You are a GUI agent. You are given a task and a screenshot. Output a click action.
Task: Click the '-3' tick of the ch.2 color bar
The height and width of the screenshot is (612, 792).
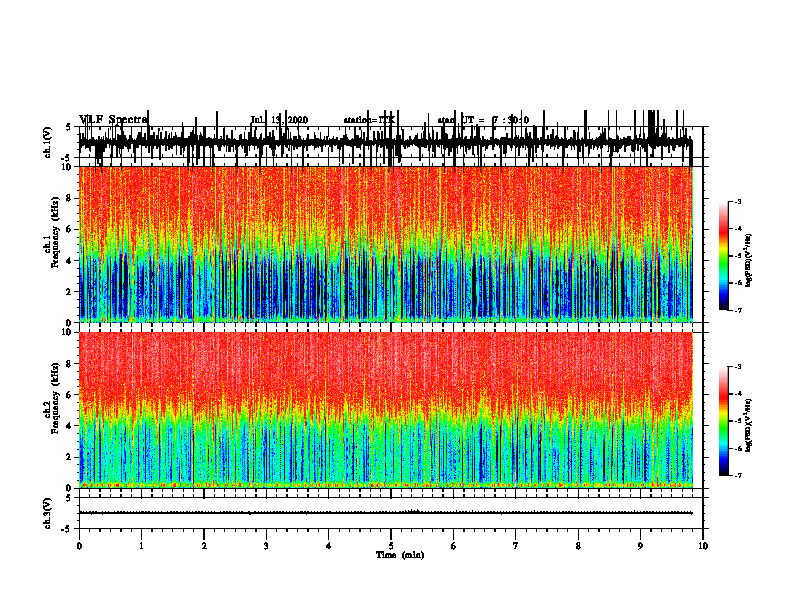(x=737, y=367)
